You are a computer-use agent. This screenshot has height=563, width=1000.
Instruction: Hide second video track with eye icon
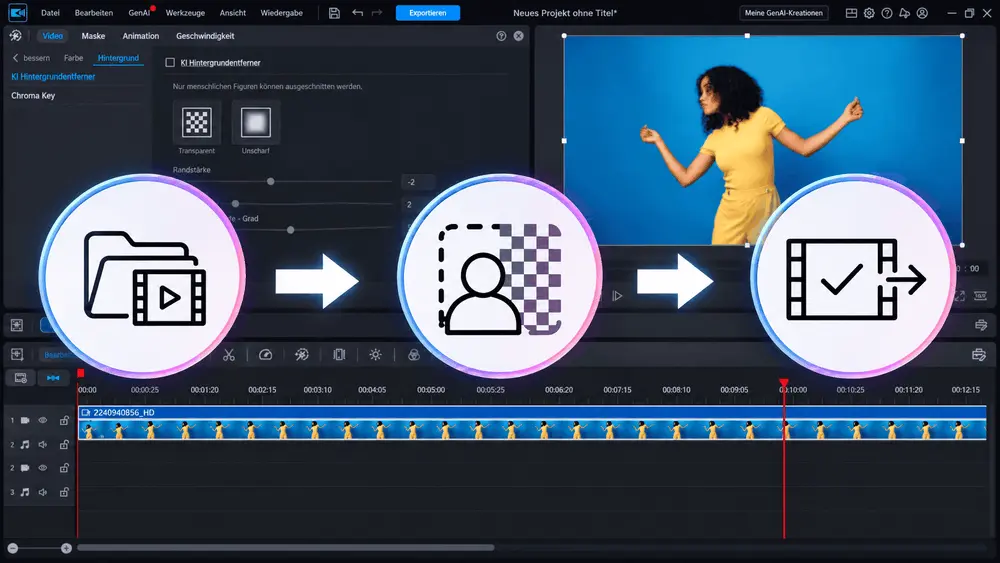[43, 468]
